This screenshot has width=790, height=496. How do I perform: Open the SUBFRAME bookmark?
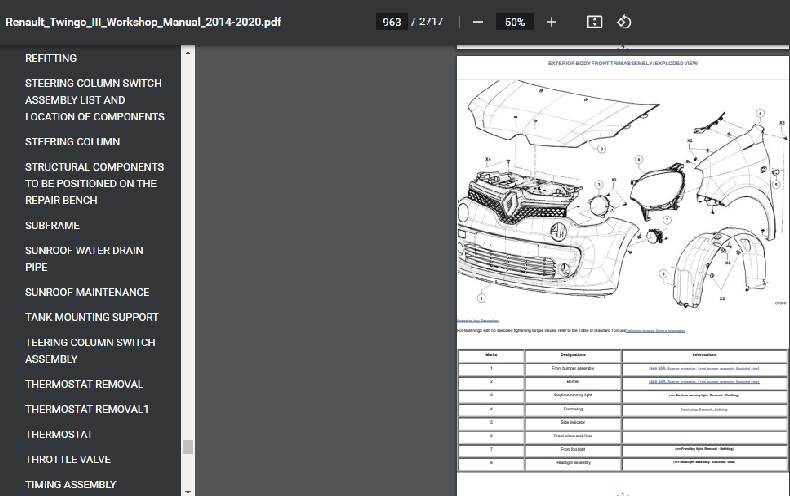point(52,226)
